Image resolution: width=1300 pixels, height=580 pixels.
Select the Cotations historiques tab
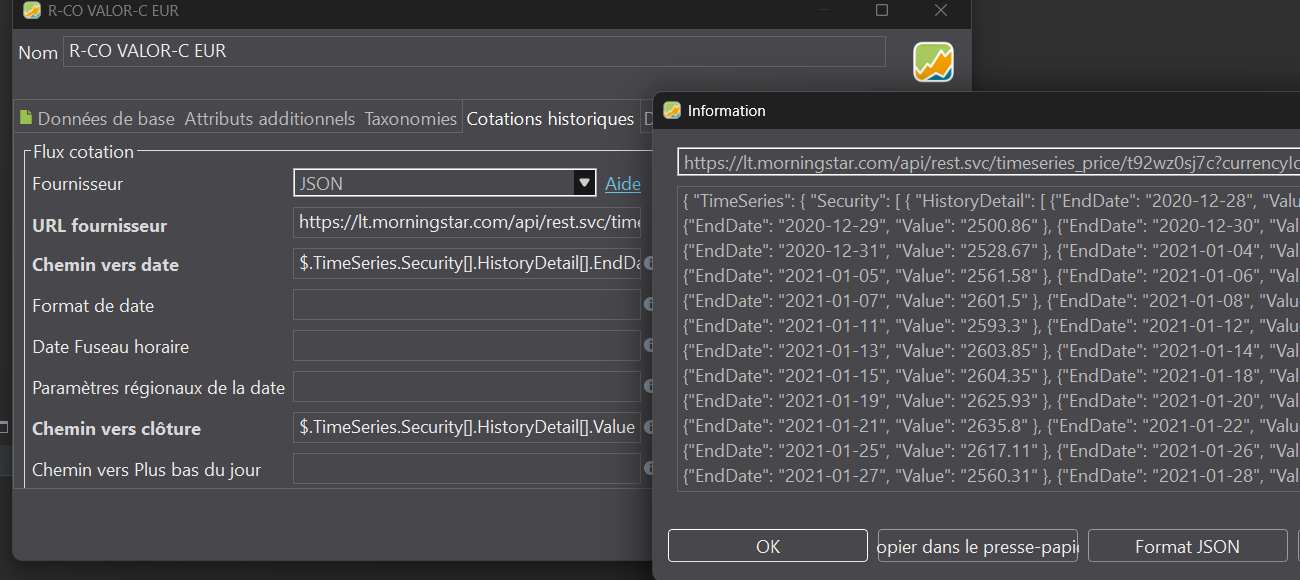pos(550,119)
